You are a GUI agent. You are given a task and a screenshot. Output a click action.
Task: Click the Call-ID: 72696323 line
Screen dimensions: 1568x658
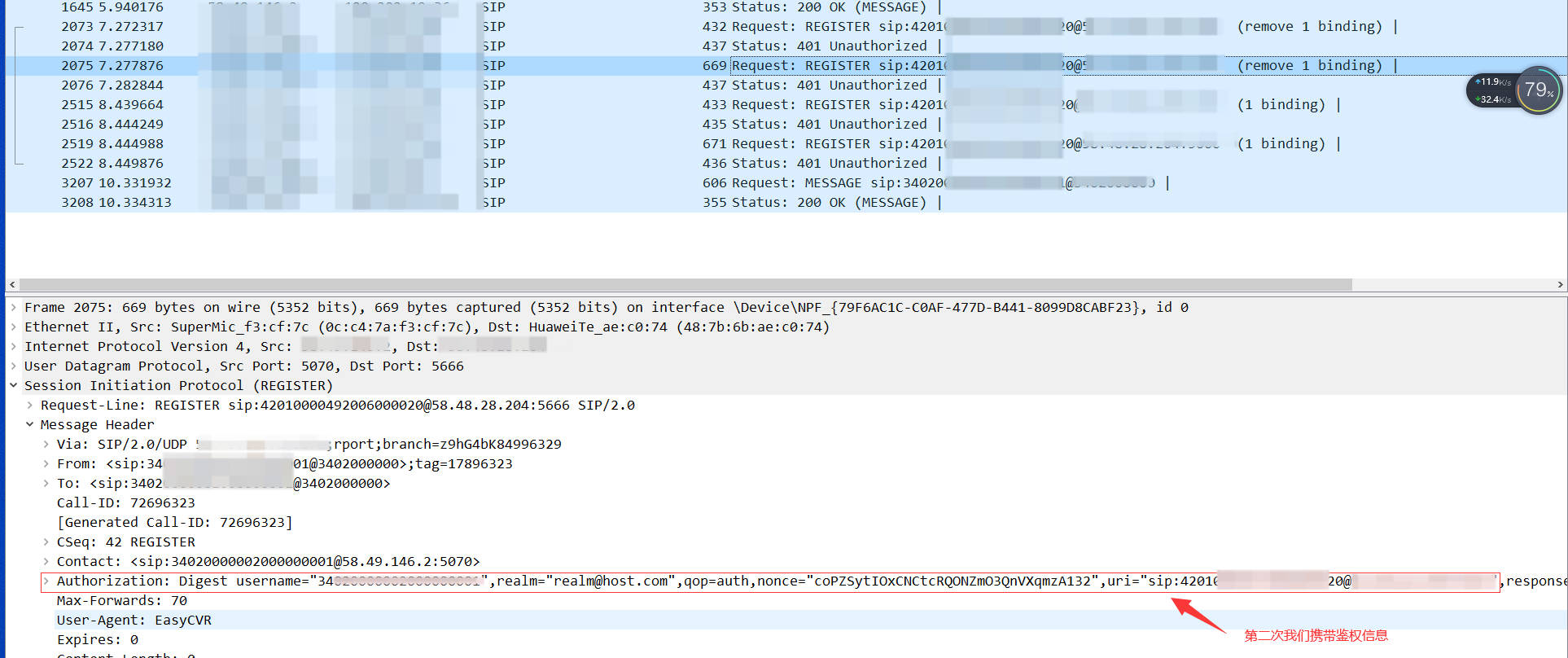[126, 503]
